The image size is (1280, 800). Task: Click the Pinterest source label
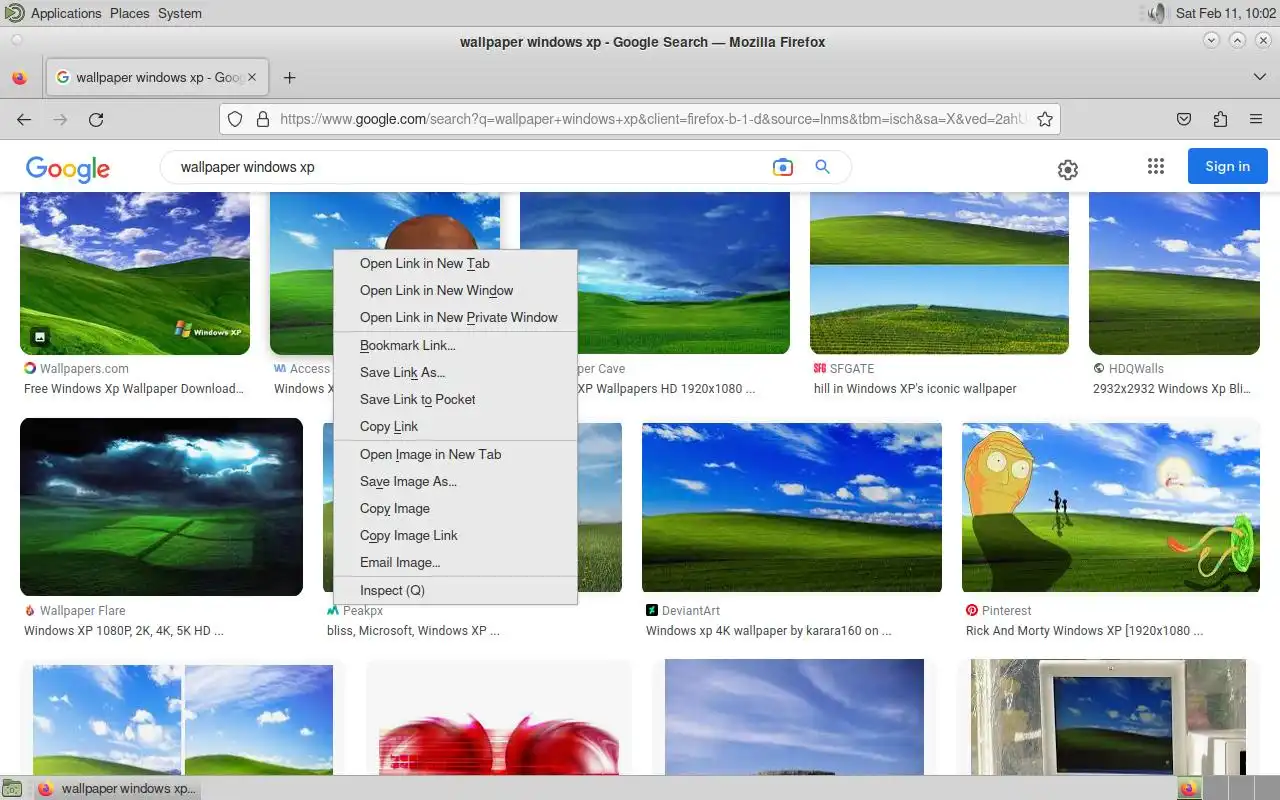(1007, 610)
